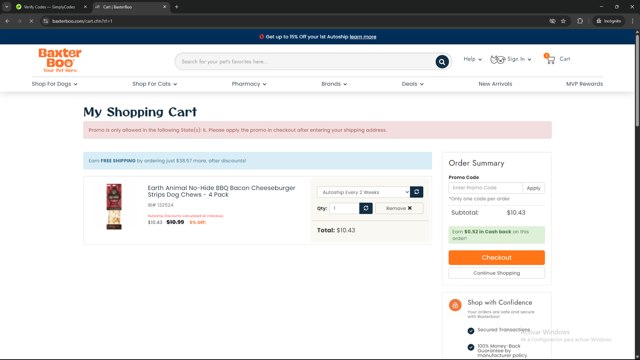Image resolution: width=640 pixels, height=360 pixels.
Task: Open the Help dropdown
Action: 472,59
